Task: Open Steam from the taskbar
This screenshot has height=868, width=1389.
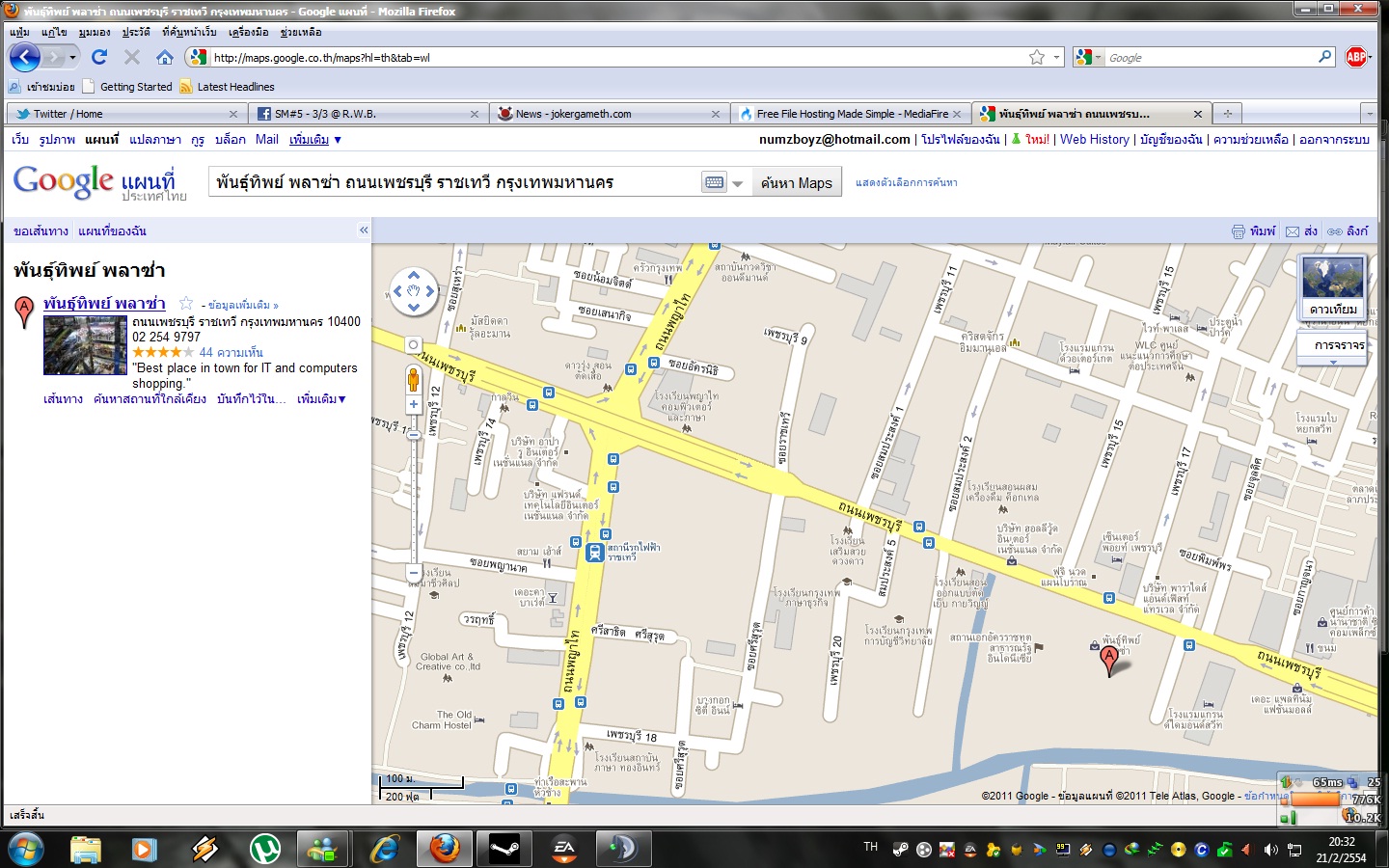Action: (x=504, y=849)
